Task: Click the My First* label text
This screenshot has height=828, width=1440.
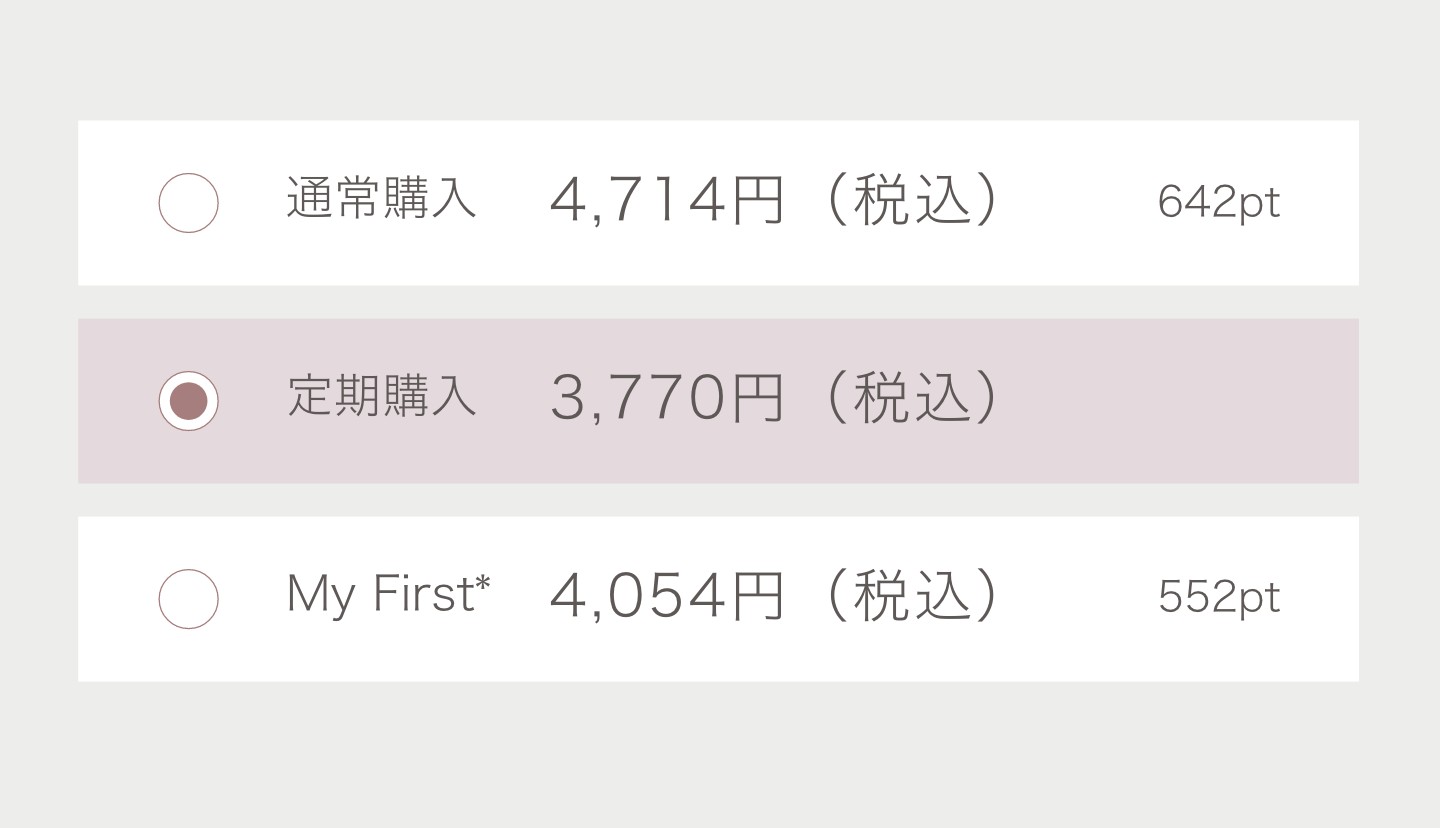Action: (x=388, y=595)
